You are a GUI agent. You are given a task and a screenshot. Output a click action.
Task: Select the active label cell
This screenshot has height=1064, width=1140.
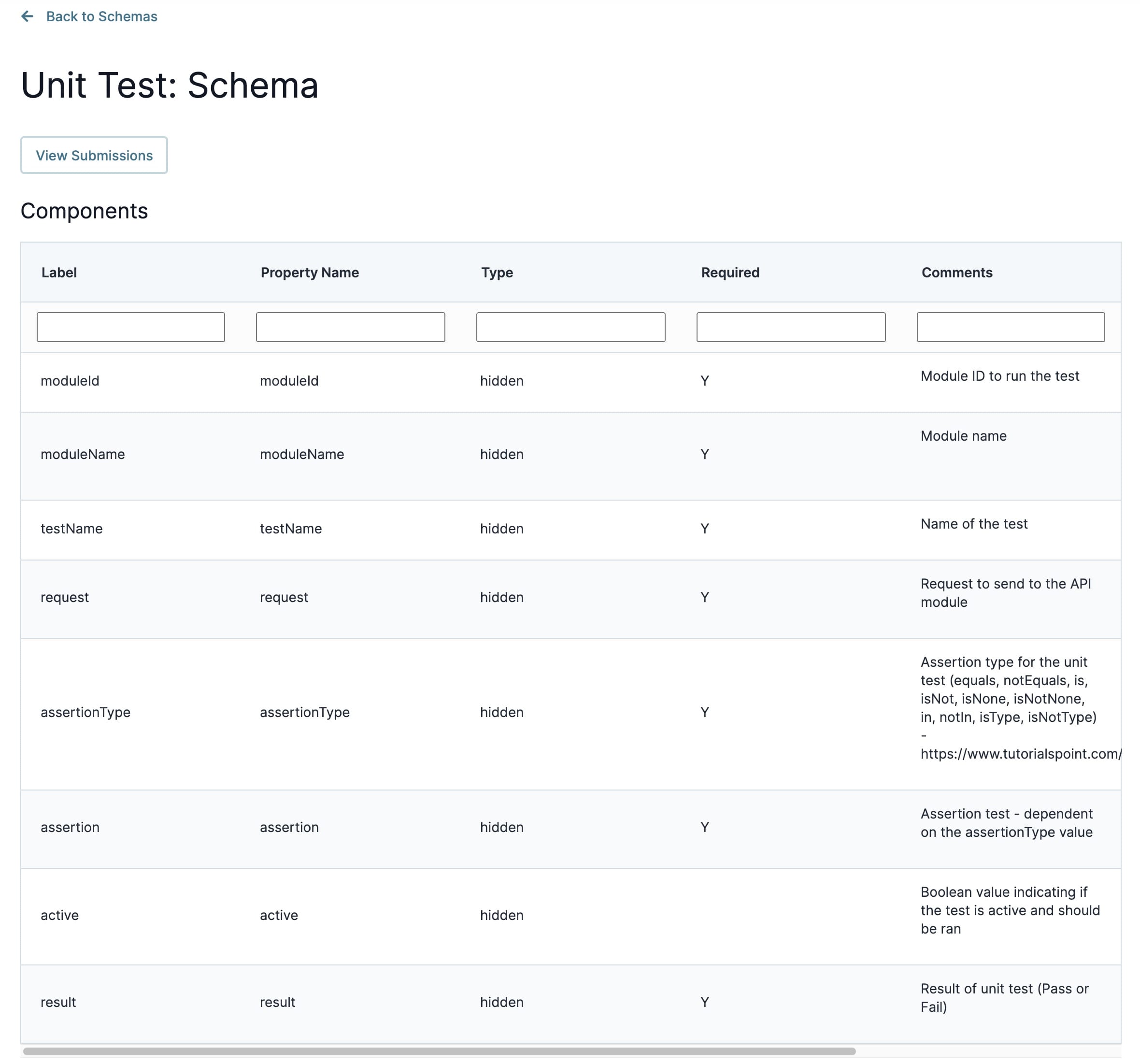coord(59,916)
